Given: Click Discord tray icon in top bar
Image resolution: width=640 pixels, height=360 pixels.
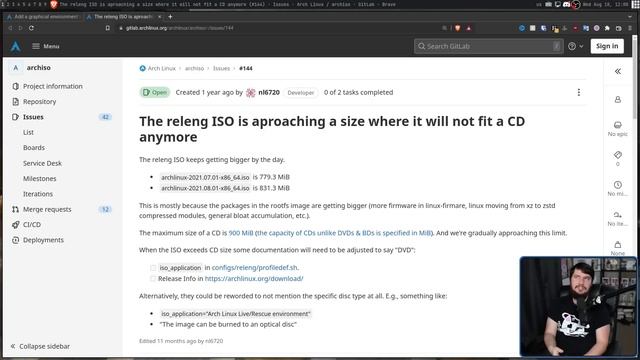Looking at the screenshot, I should tap(567, 4).
